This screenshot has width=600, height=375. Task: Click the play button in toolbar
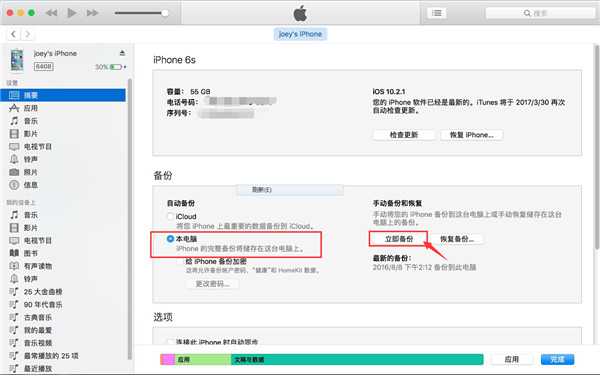click(72, 13)
